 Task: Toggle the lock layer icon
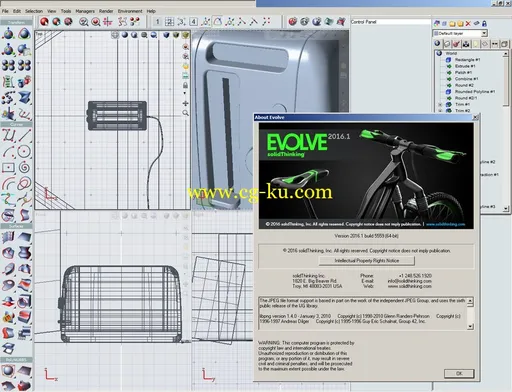point(484,23)
